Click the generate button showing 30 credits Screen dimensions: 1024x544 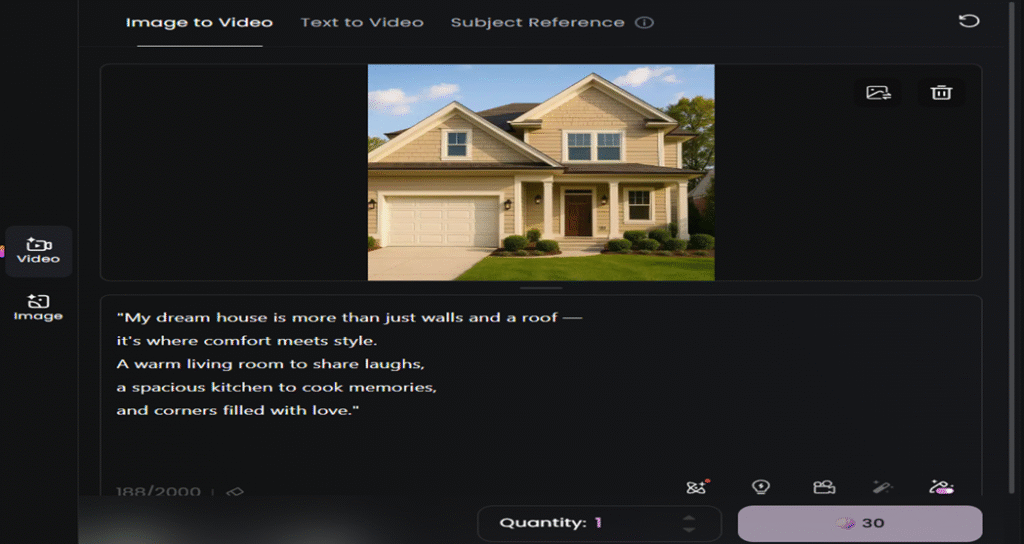859,523
